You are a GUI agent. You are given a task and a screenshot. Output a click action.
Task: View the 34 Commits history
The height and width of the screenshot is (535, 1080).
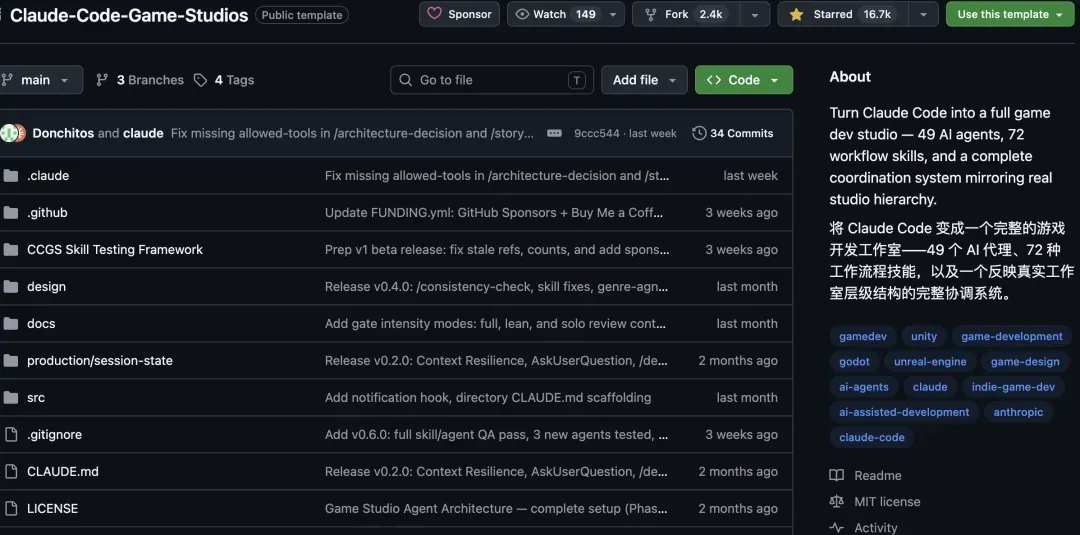pyautogui.click(x=733, y=133)
